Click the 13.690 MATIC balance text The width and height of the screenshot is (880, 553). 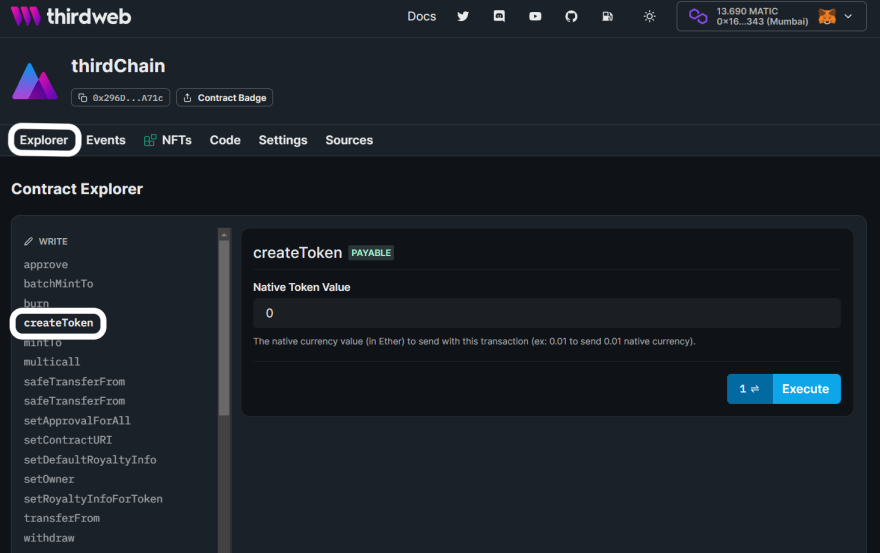(x=747, y=11)
